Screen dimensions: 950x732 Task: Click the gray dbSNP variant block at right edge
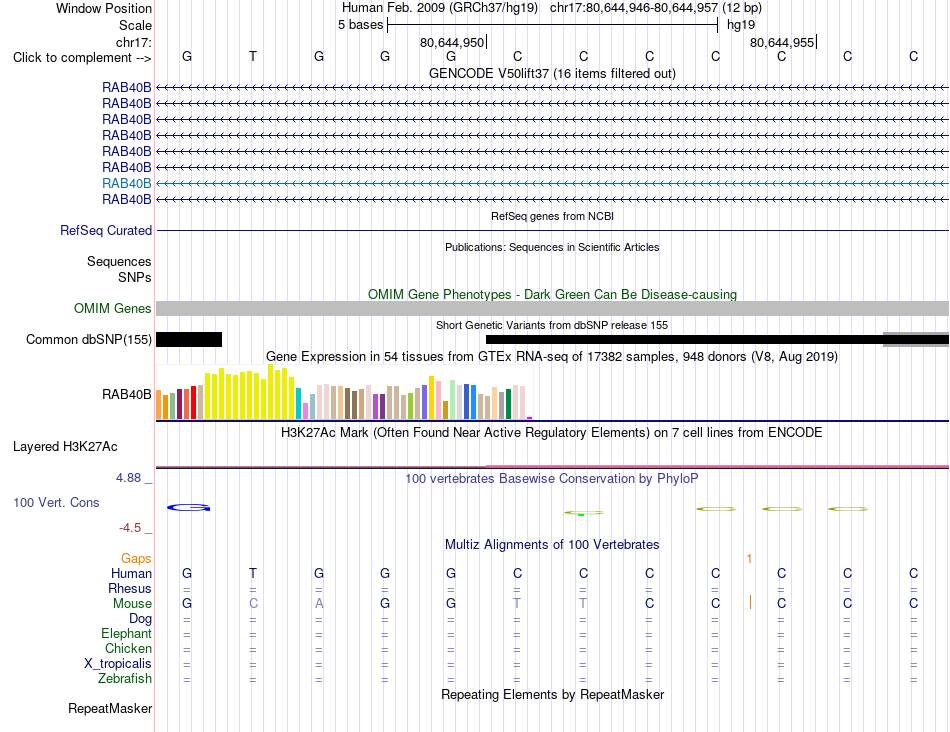pyautogui.click(x=916, y=339)
